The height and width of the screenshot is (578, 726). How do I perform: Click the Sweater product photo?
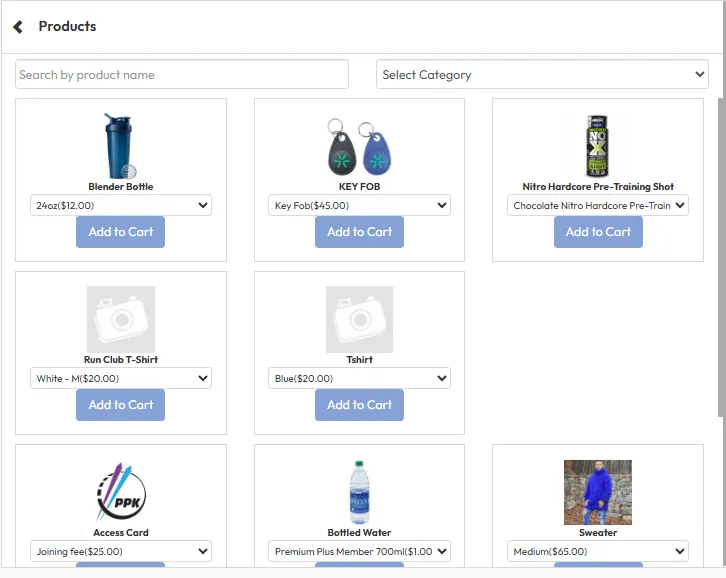tap(598, 492)
